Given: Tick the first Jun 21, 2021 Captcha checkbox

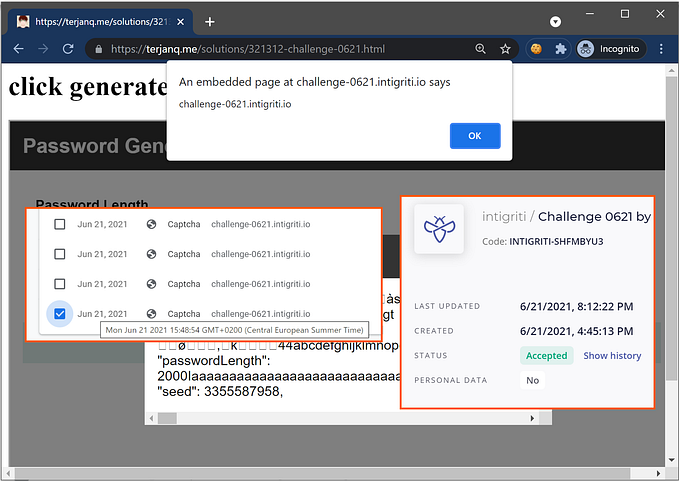Looking at the screenshot, I should [x=60, y=224].
